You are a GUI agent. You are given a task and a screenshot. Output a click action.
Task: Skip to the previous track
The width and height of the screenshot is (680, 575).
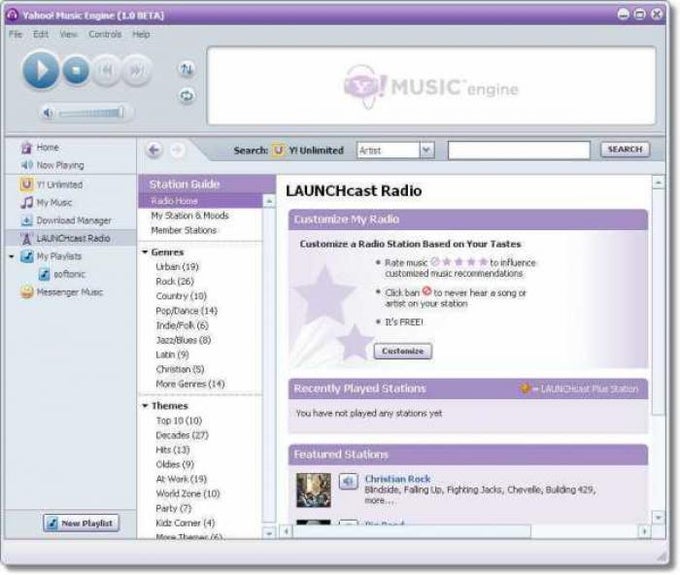pos(106,70)
